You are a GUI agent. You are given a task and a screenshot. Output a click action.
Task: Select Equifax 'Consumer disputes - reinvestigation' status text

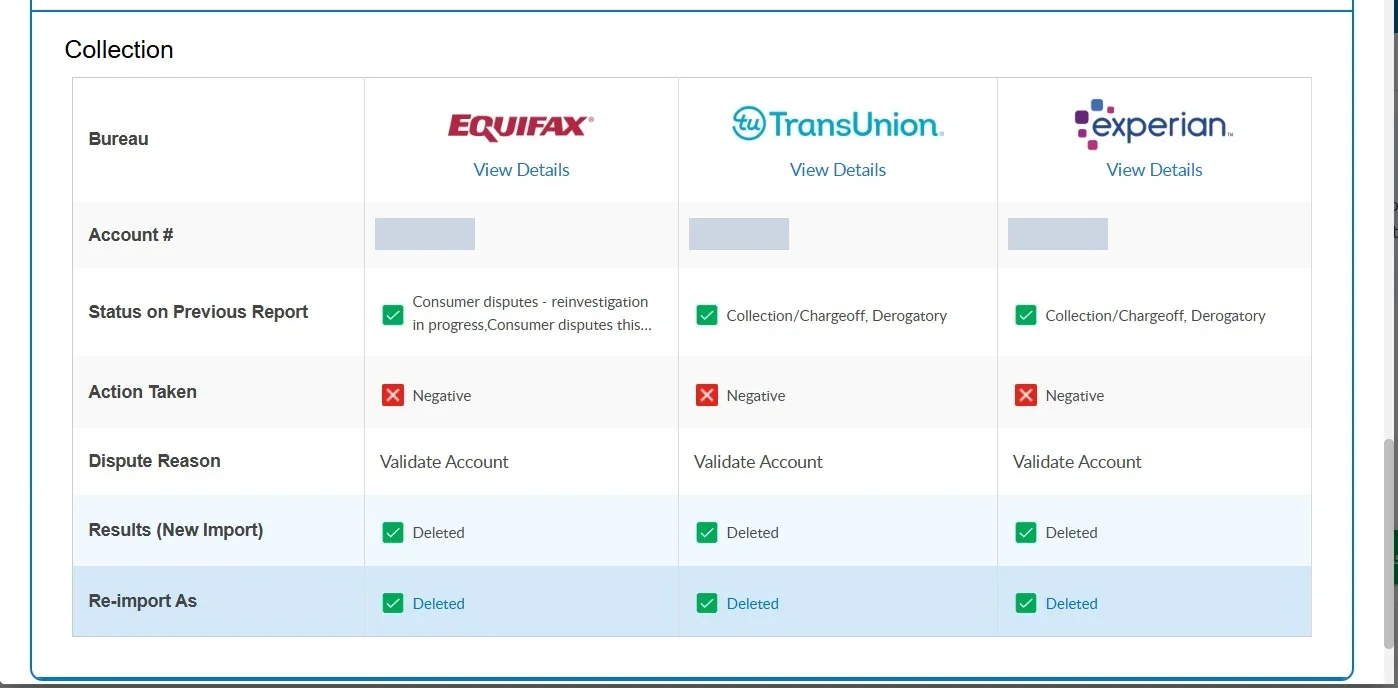click(532, 313)
